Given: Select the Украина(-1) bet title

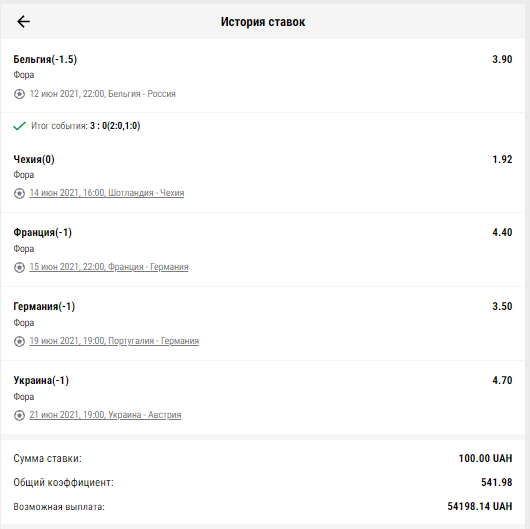Looking at the screenshot, I should (41, 381).
